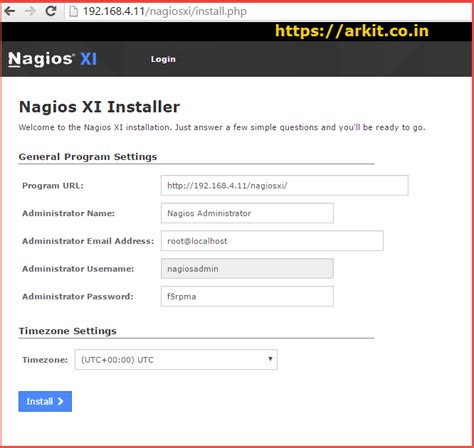Click the blue Install button
474x448 pixels.
click(45, 401)
